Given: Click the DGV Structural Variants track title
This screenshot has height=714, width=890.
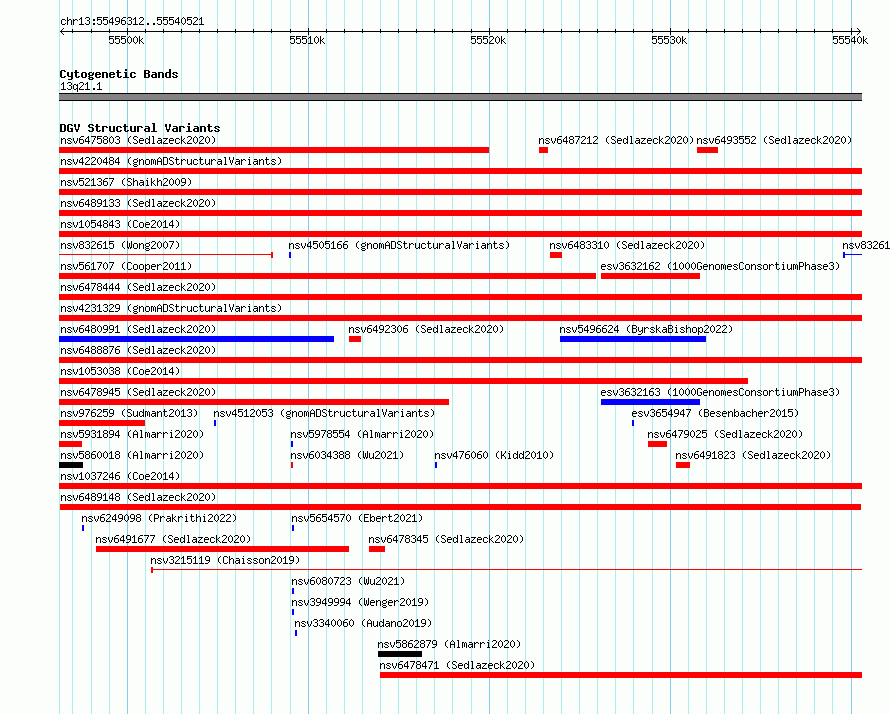Looking at the screenshot, I should coord(140,128).
